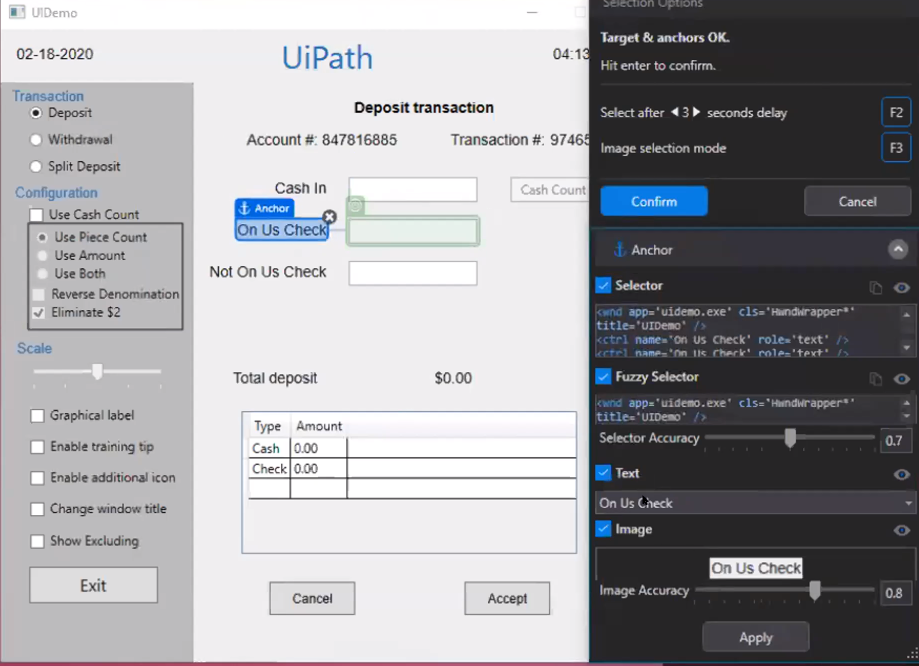Click the Cash Count button

[x=550, y=190]
